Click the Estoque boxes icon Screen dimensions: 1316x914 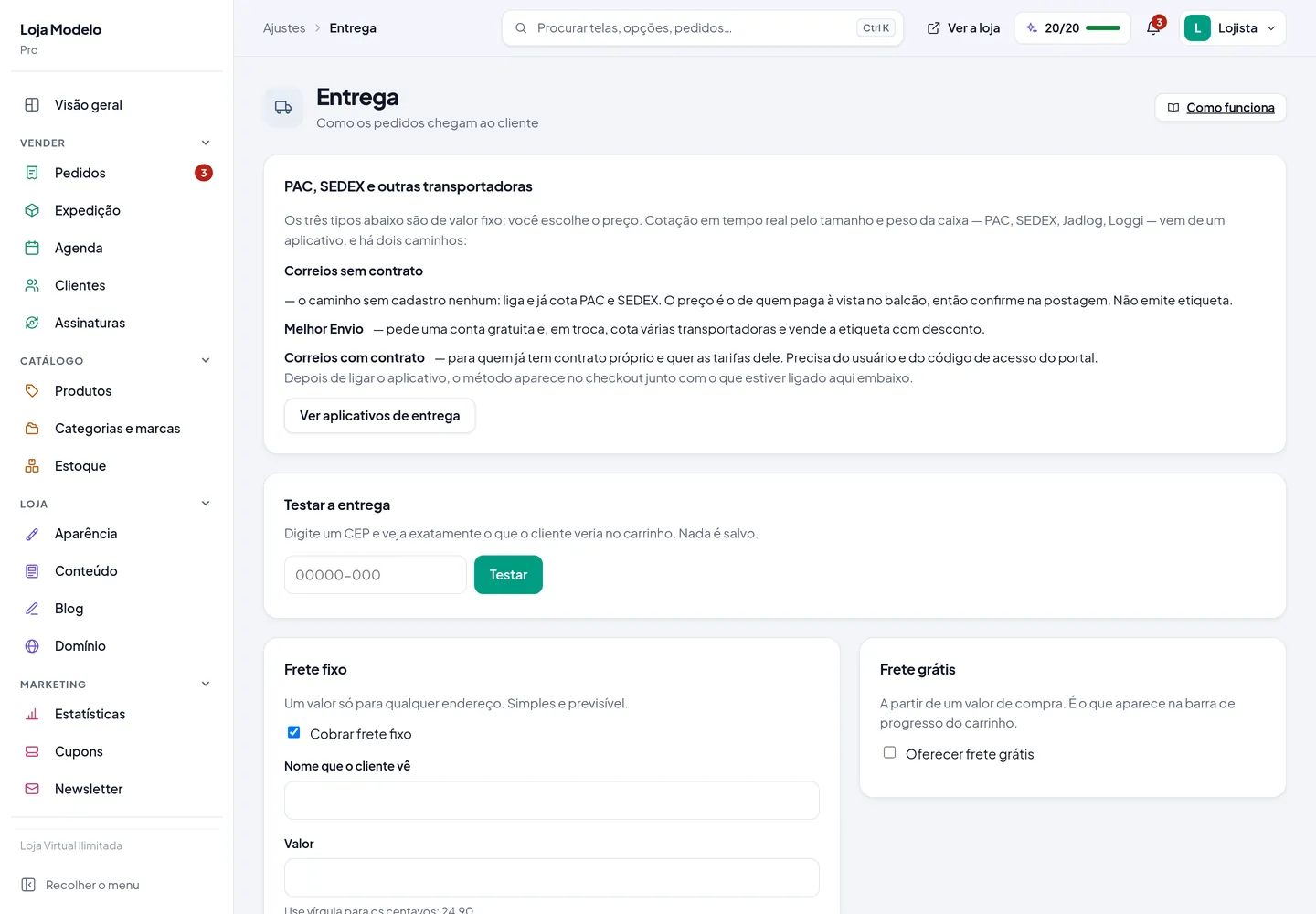tap(32, 466)
